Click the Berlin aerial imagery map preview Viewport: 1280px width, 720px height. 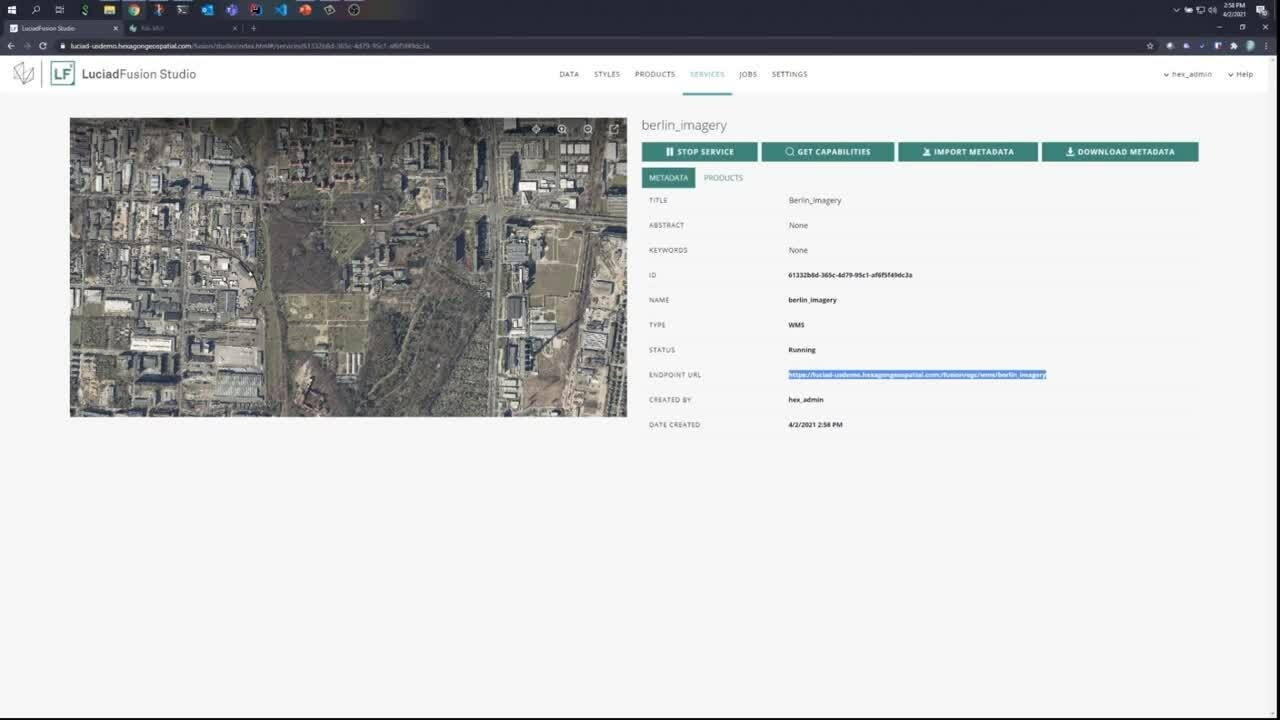[348, 267]
